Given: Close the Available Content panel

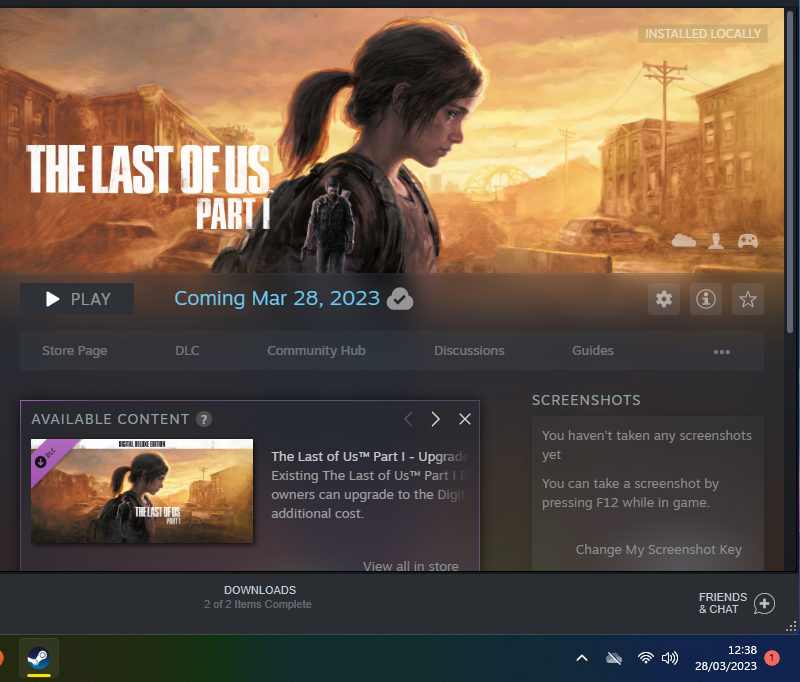Looking at the screenshot, I should [464, 419].
